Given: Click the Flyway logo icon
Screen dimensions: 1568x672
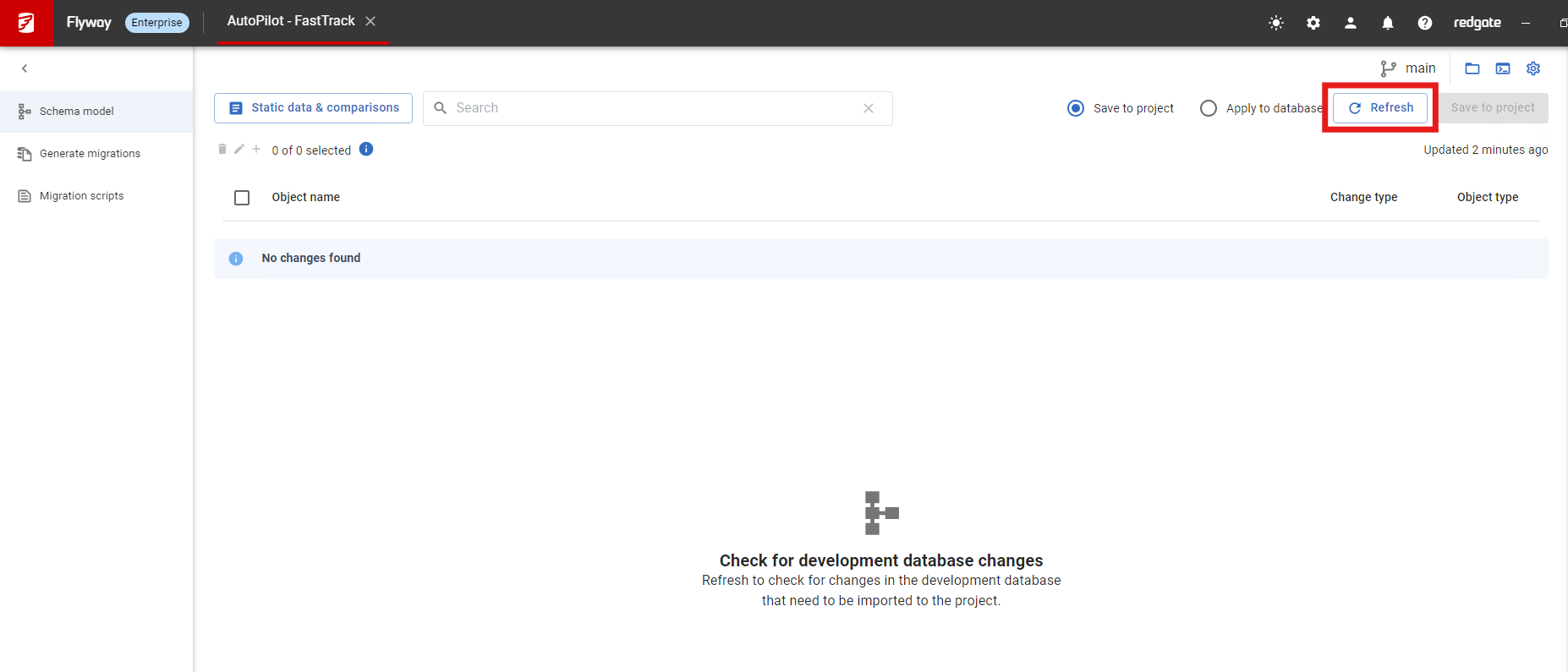Looking at the screenshot, I should 26,23.
